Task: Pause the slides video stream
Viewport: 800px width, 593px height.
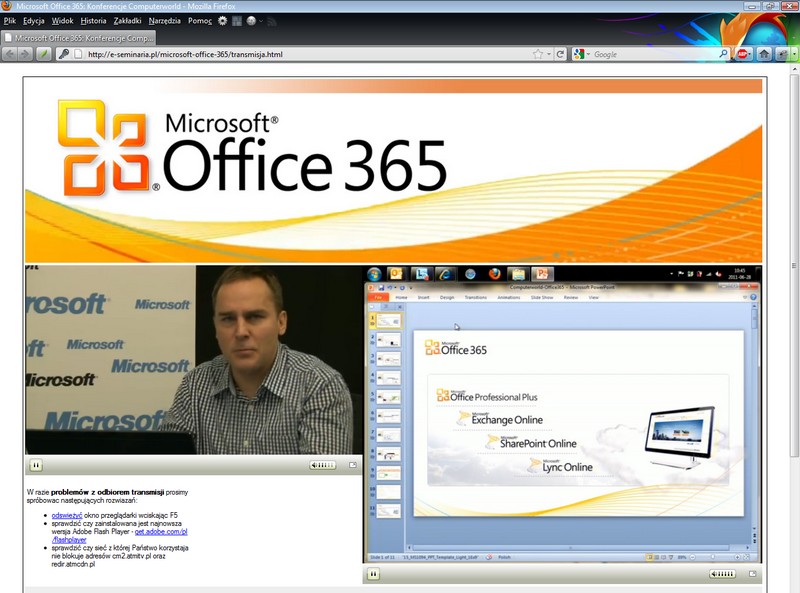Action: click(x=373, y=574)
